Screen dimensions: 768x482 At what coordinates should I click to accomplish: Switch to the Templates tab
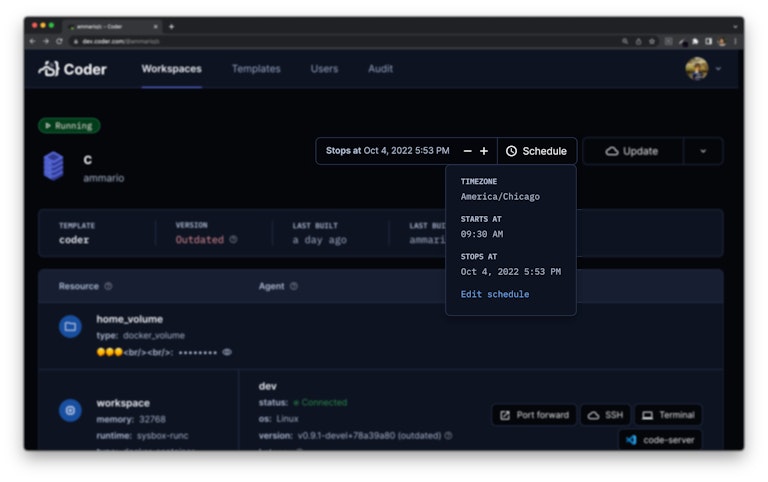[x=256, y=69]
